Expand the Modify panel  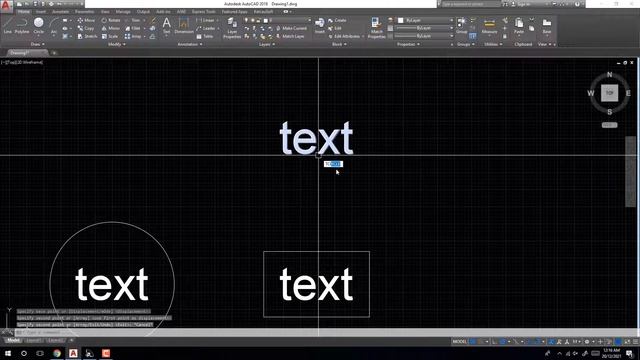point(117,44)
